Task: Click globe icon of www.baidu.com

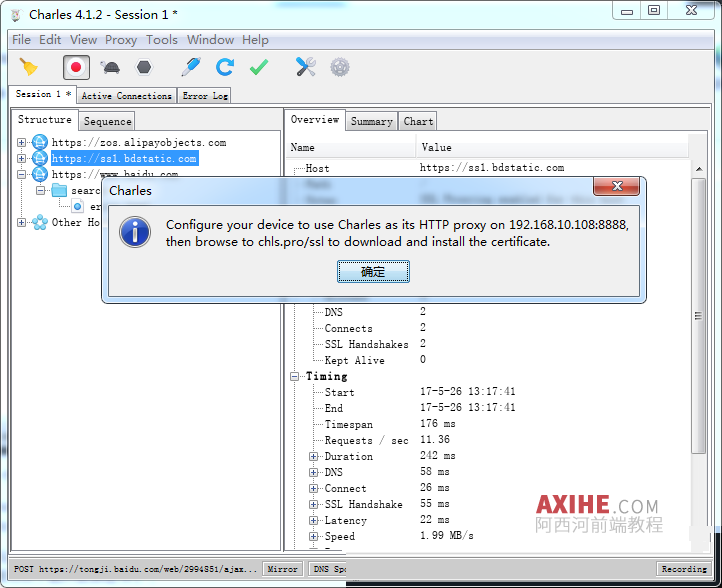Action: click(40, 175)
